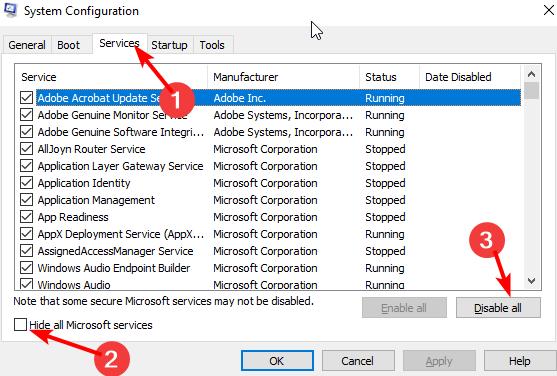Click the Disable all button
The height and width of the screenshot is (376, 557).
click(x=498, y=308)
